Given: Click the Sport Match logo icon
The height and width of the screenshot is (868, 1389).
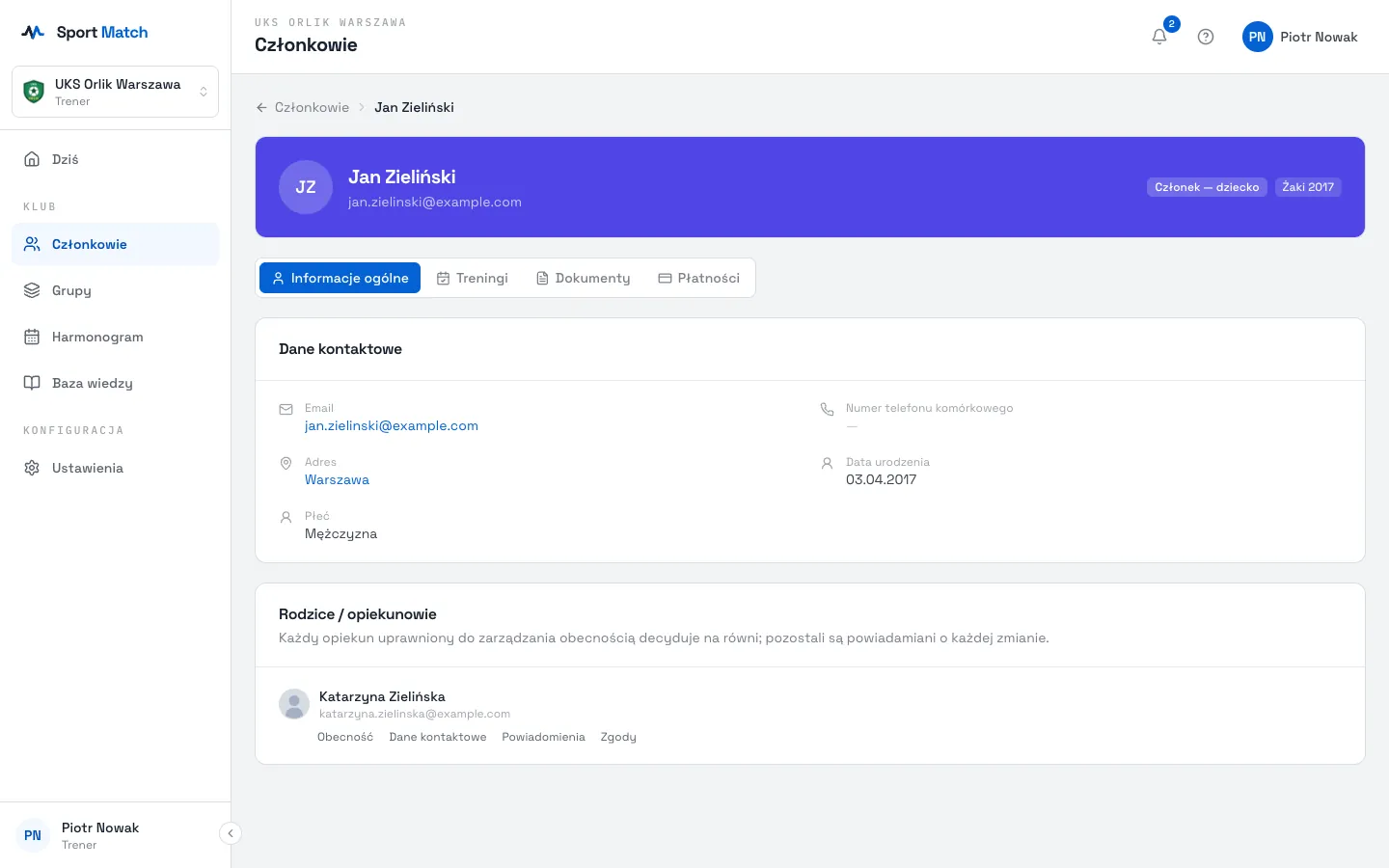Looking at the screenshot, I should pyautogui.click(x=33, y=32).
